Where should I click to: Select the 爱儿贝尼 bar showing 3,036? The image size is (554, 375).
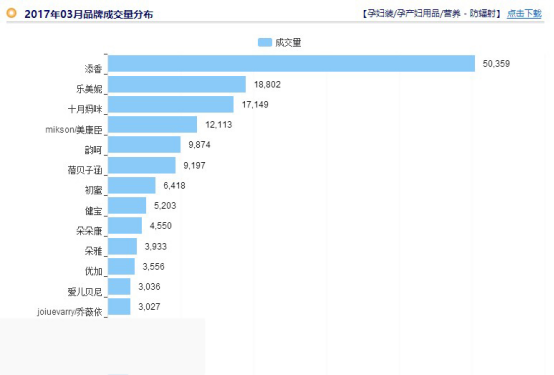(x=119, y=287)
